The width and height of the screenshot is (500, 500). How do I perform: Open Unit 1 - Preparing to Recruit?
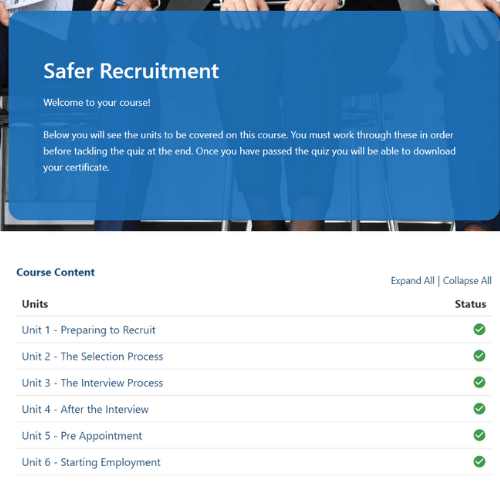pyautogui.click(x=88, y=330)
